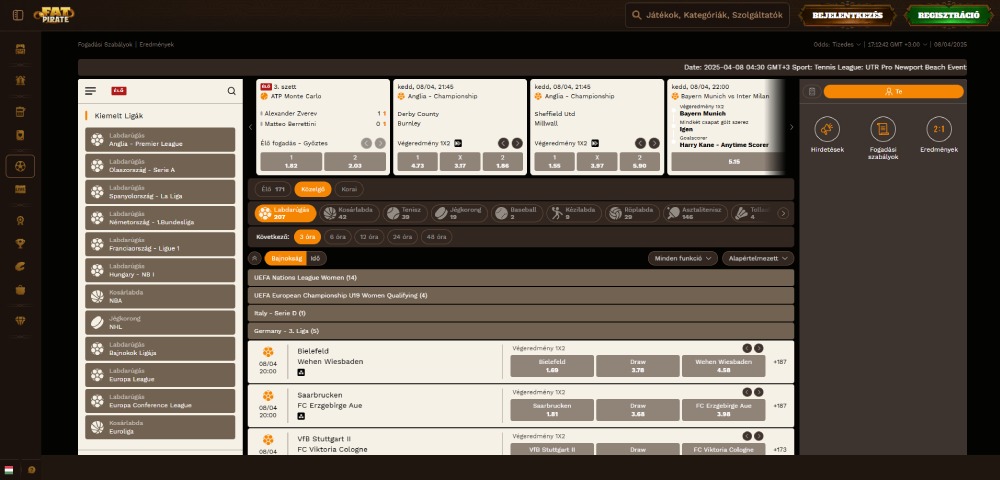
Task: Click the trophy icon in left sidebar
Action: tap(20, 242)
